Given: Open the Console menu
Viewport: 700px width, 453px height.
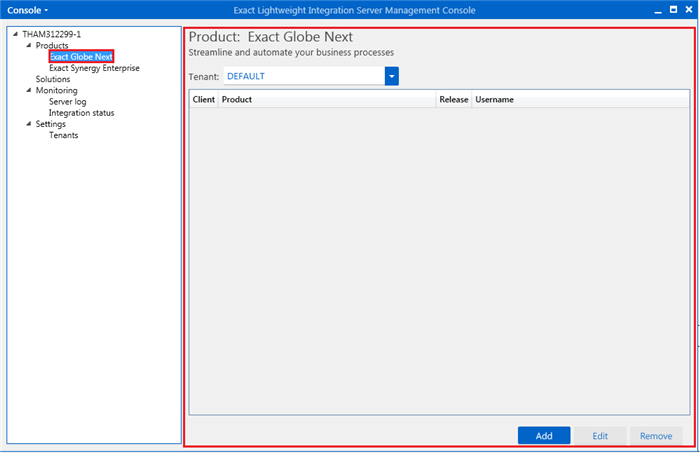Looking at the screenshot, I should click(x=27, y=10).
